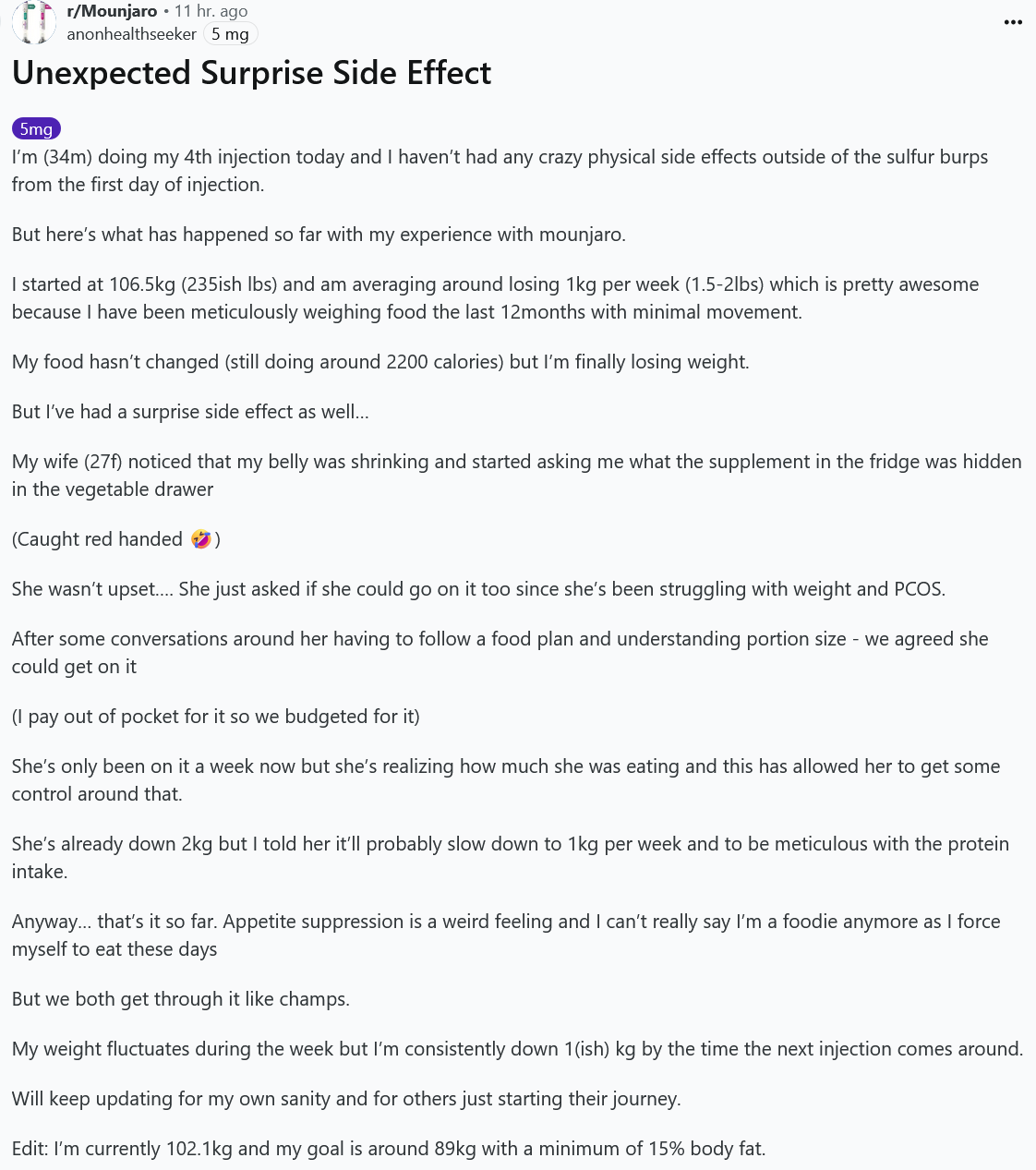
Task: Click the sentence mentioning weight and PCOS
Action: point(478,589)
